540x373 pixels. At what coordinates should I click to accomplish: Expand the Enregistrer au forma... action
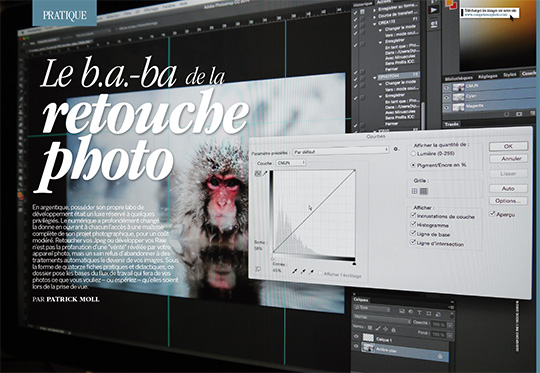(x=375, y=11)
